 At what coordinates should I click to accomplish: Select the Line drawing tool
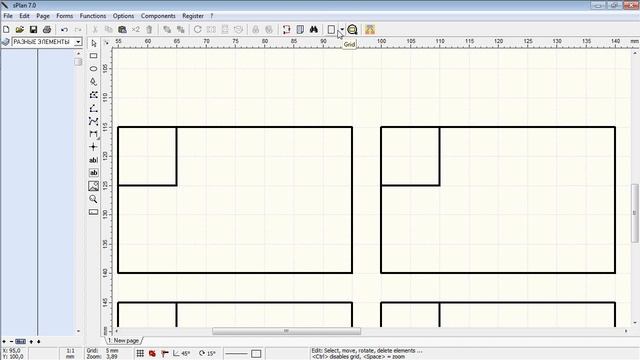point(93,108)
